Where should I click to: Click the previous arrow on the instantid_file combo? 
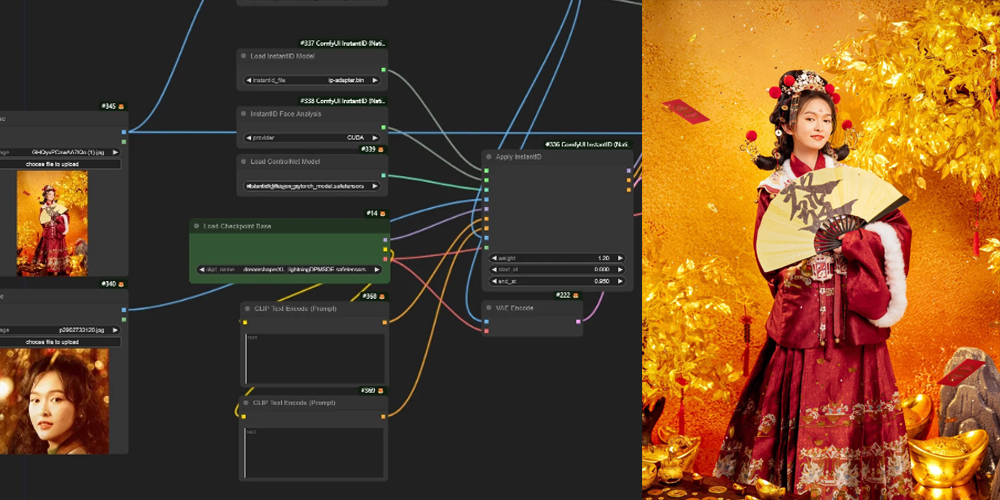pyautogui.click(x=248, y=80)
